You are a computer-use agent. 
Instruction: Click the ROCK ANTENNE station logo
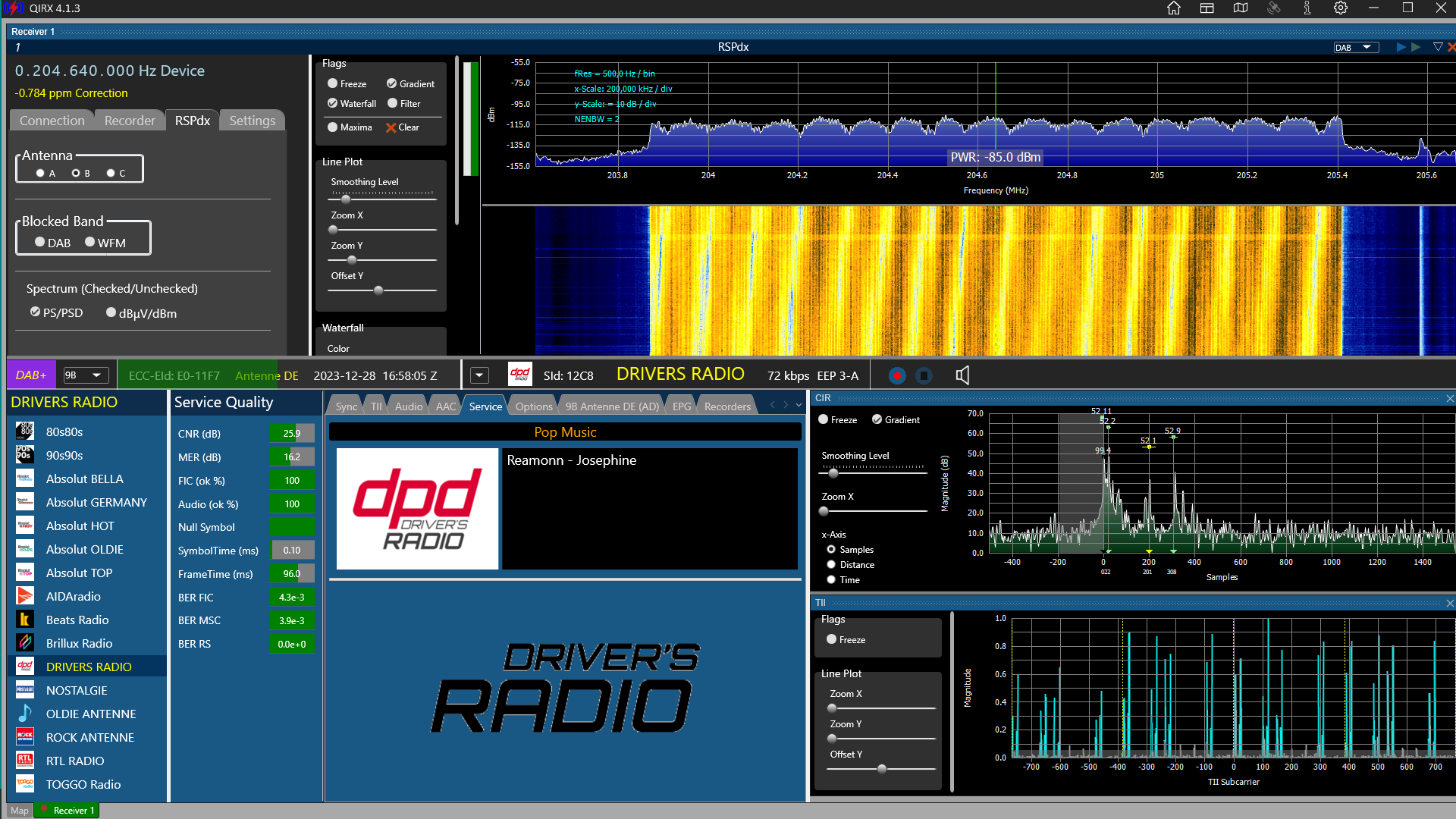[25, 737]
